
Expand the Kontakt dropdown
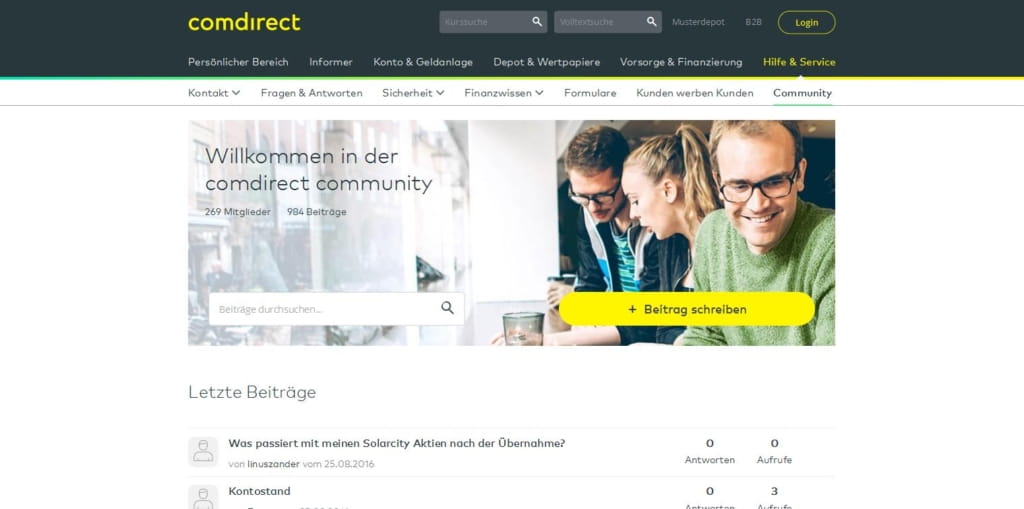pyautogui.click(x=214, y=93)
